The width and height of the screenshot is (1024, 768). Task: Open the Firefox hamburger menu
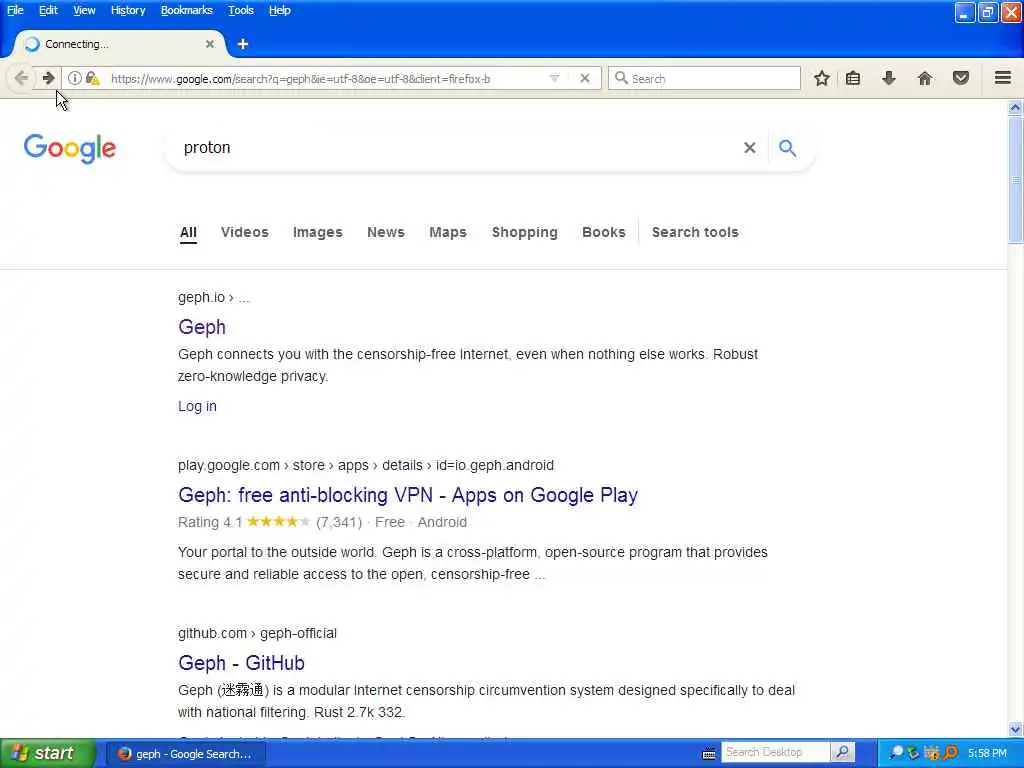[1002, 78]
